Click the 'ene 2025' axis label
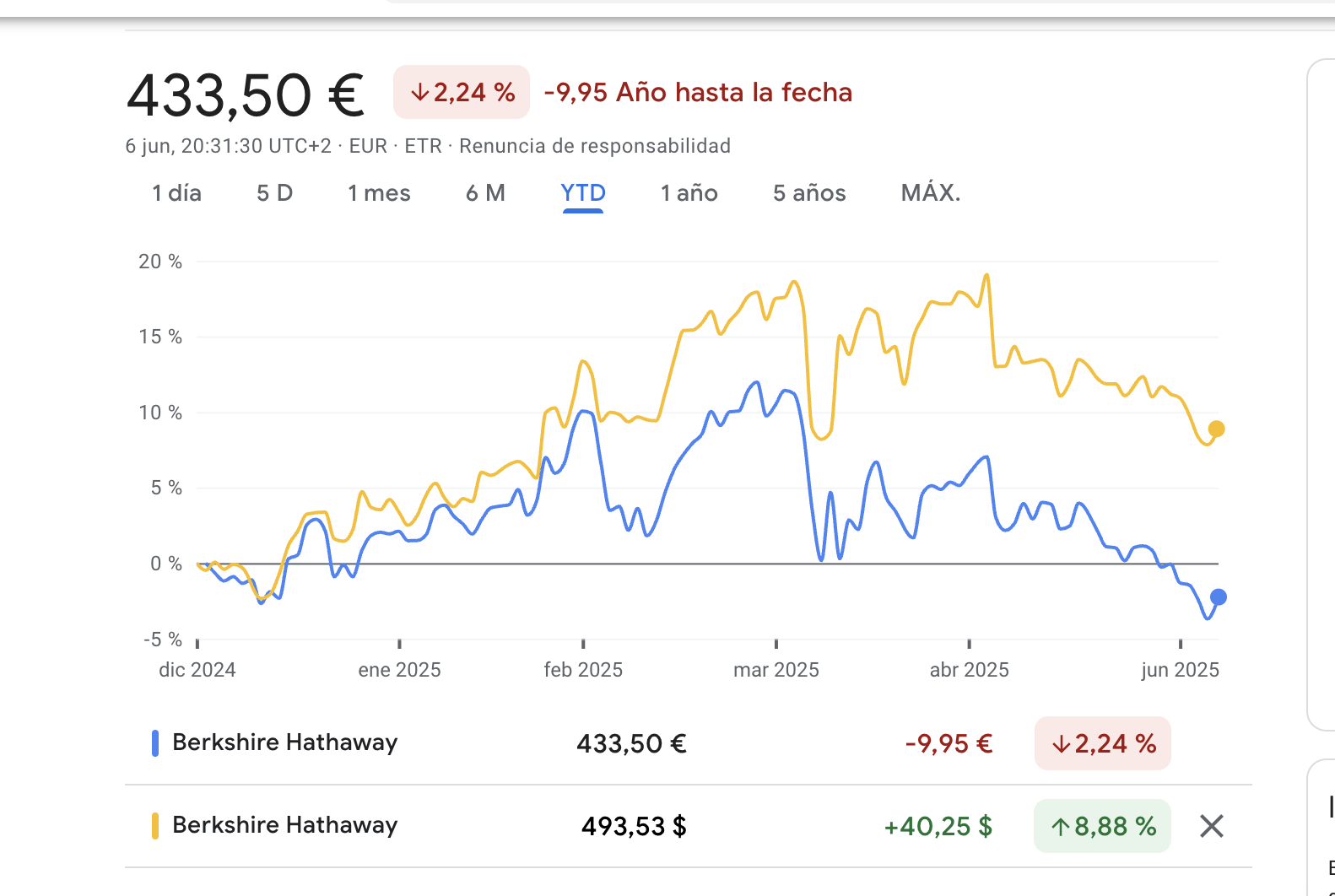The image size is (1335, 896). pyautogui.click(x=399, y=670)
